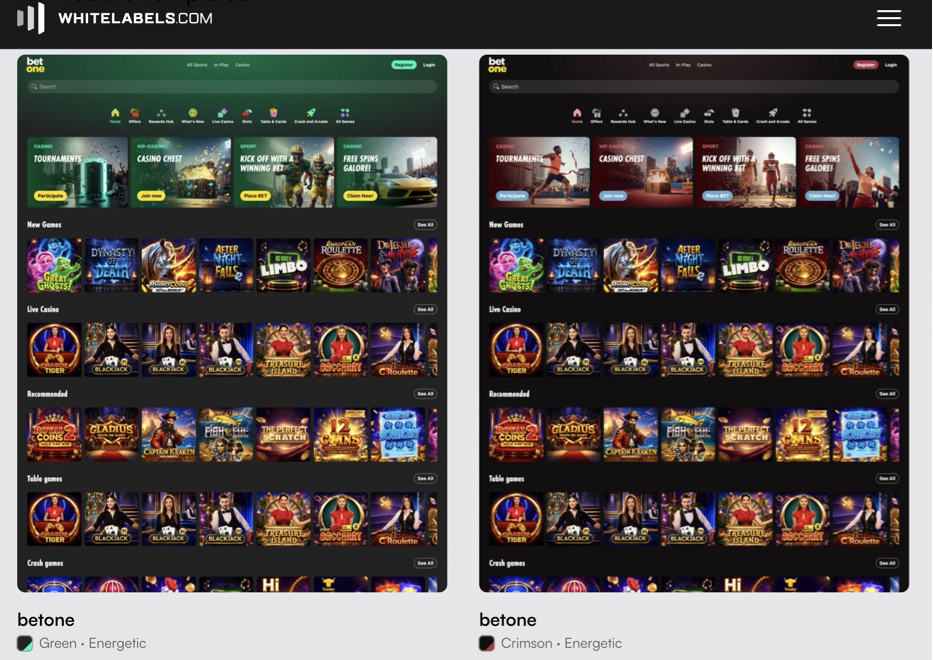The image size is (933, 660).
Task: Open Dynasty of Death game in Green template
Action: tap(111, 265)
